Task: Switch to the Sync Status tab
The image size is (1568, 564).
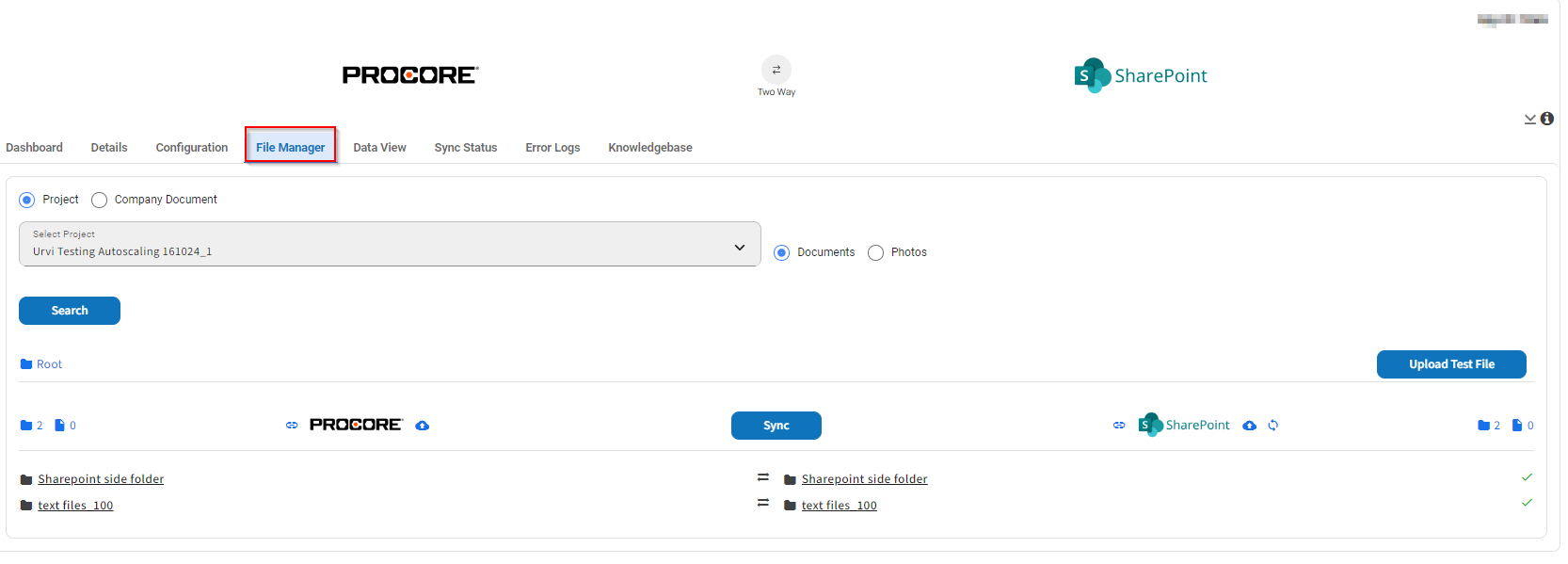Action: point(466,148)
